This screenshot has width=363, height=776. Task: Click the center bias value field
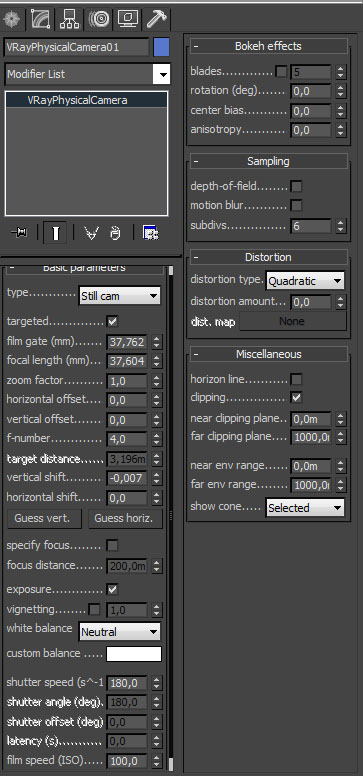pos(311,111)
